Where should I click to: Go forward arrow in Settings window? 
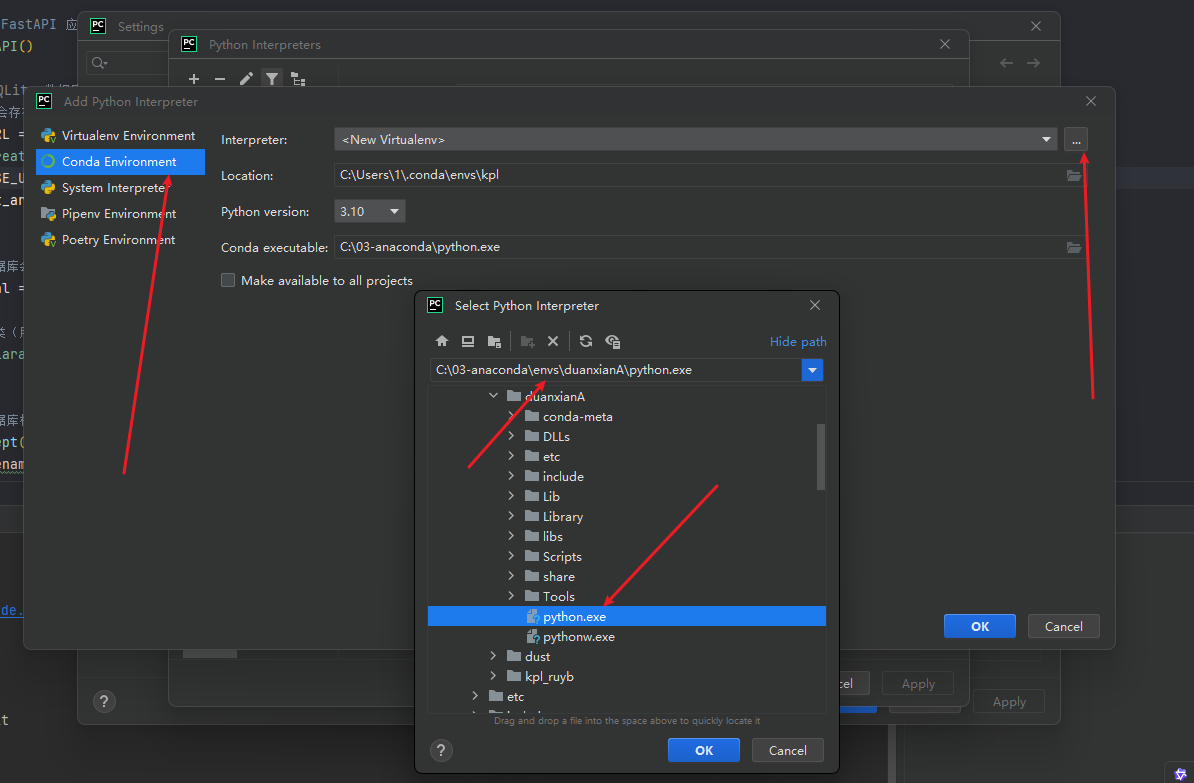(x=1033, y=63)
